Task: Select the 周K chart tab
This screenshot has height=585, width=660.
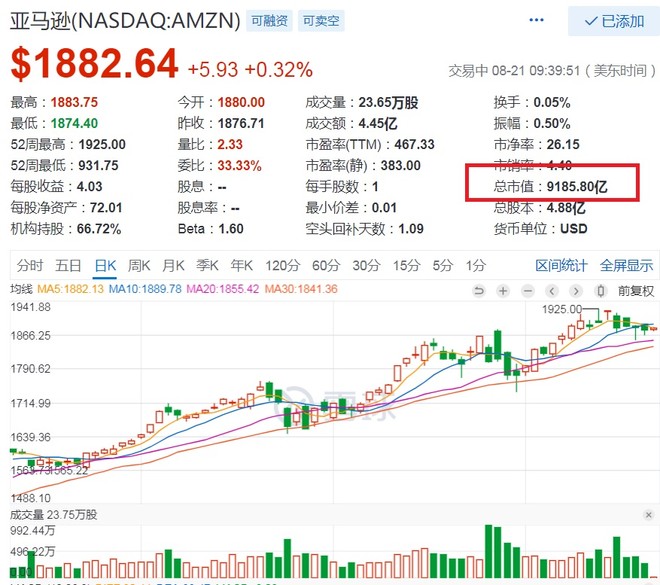Action: click(x=139, y=266)
